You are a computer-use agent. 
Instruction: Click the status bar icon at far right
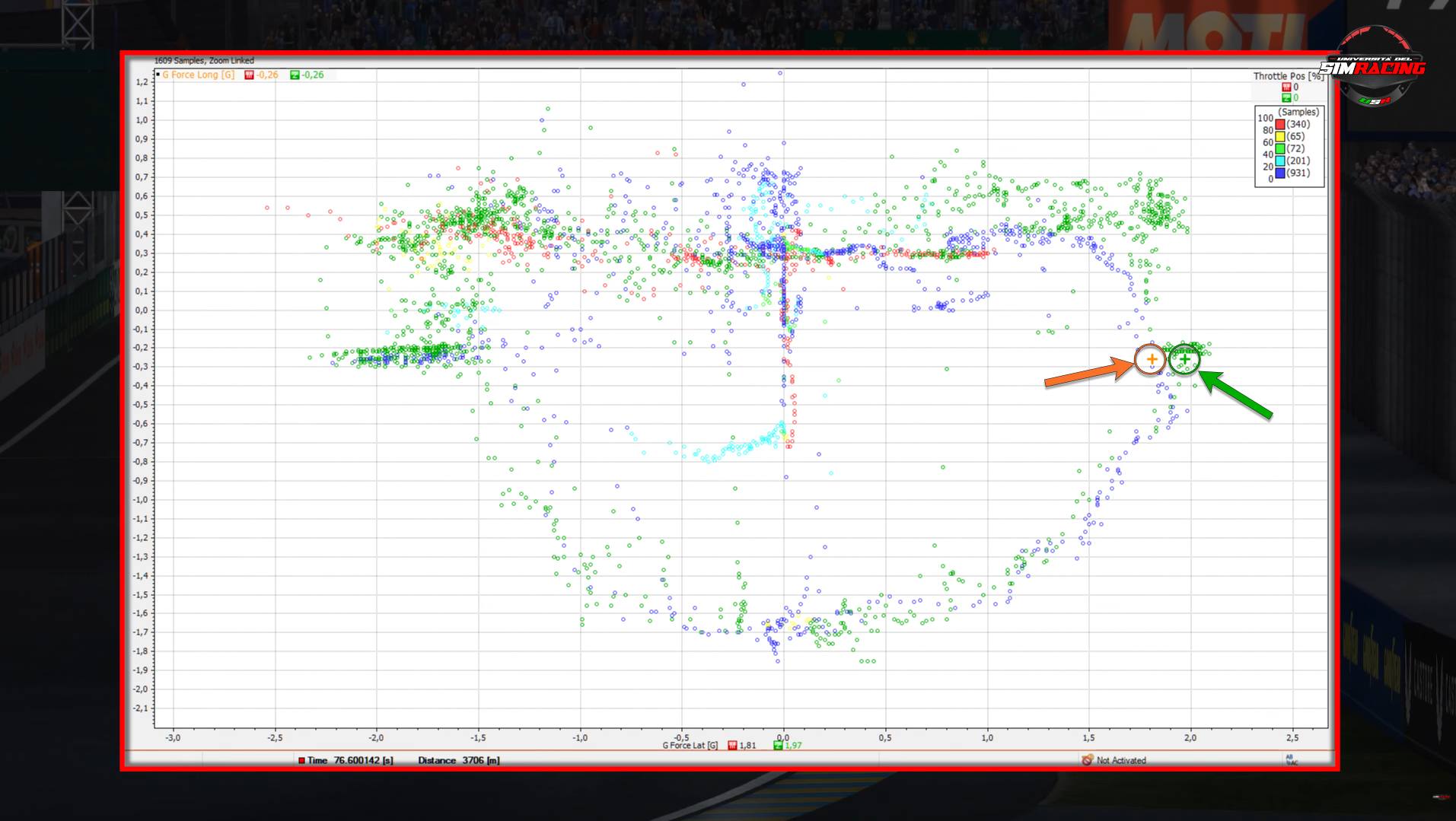click(x=1291, y=760)
